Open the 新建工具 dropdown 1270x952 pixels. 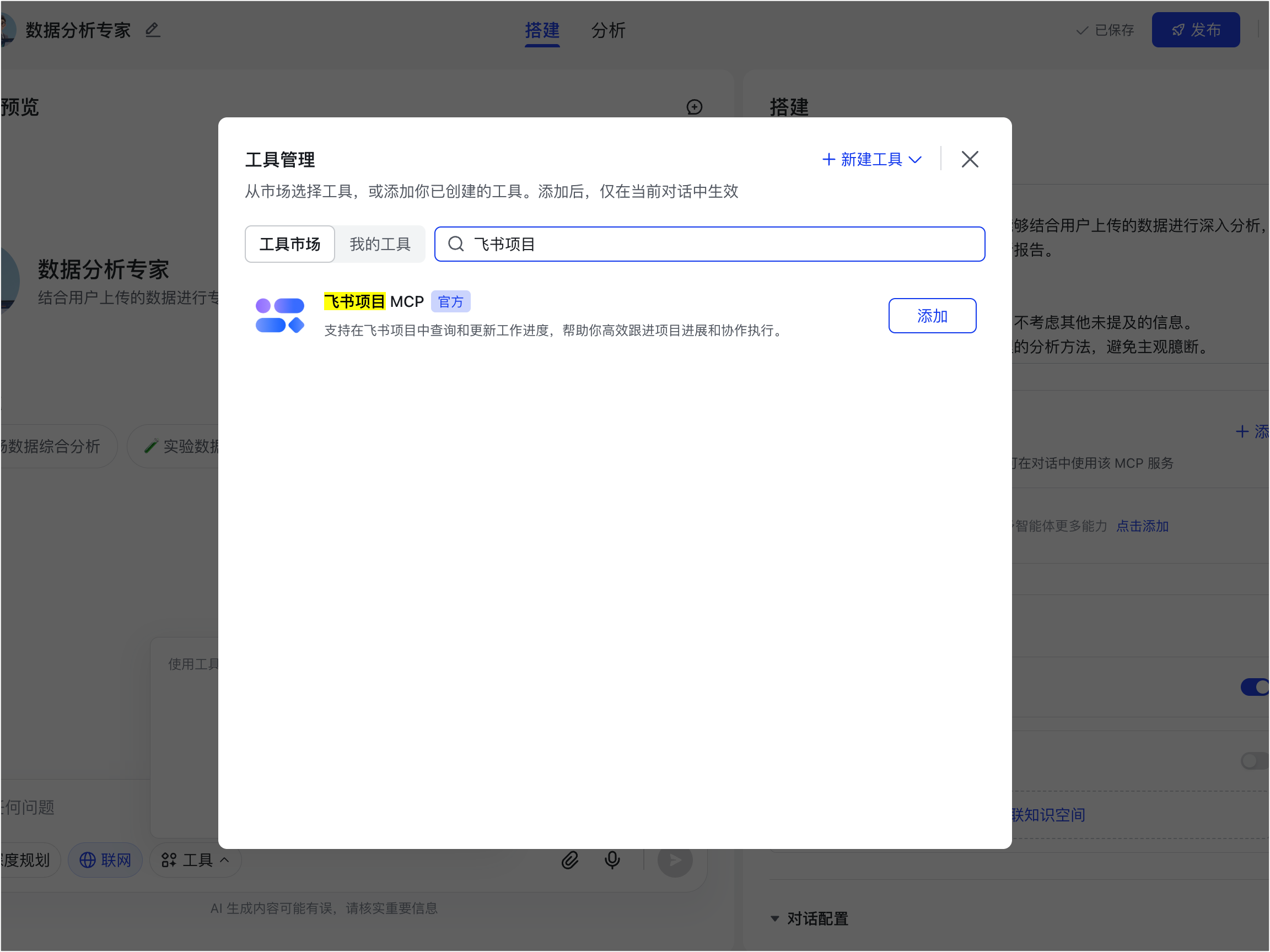point(872,159)
